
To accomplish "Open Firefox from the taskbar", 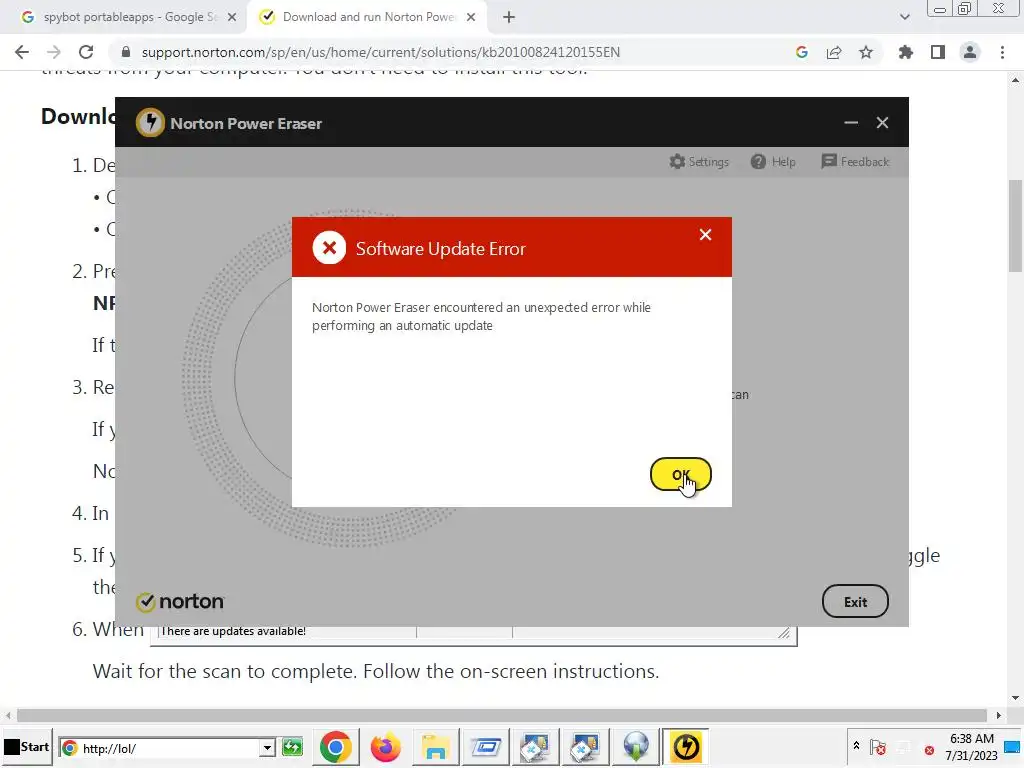I will 385,747.
